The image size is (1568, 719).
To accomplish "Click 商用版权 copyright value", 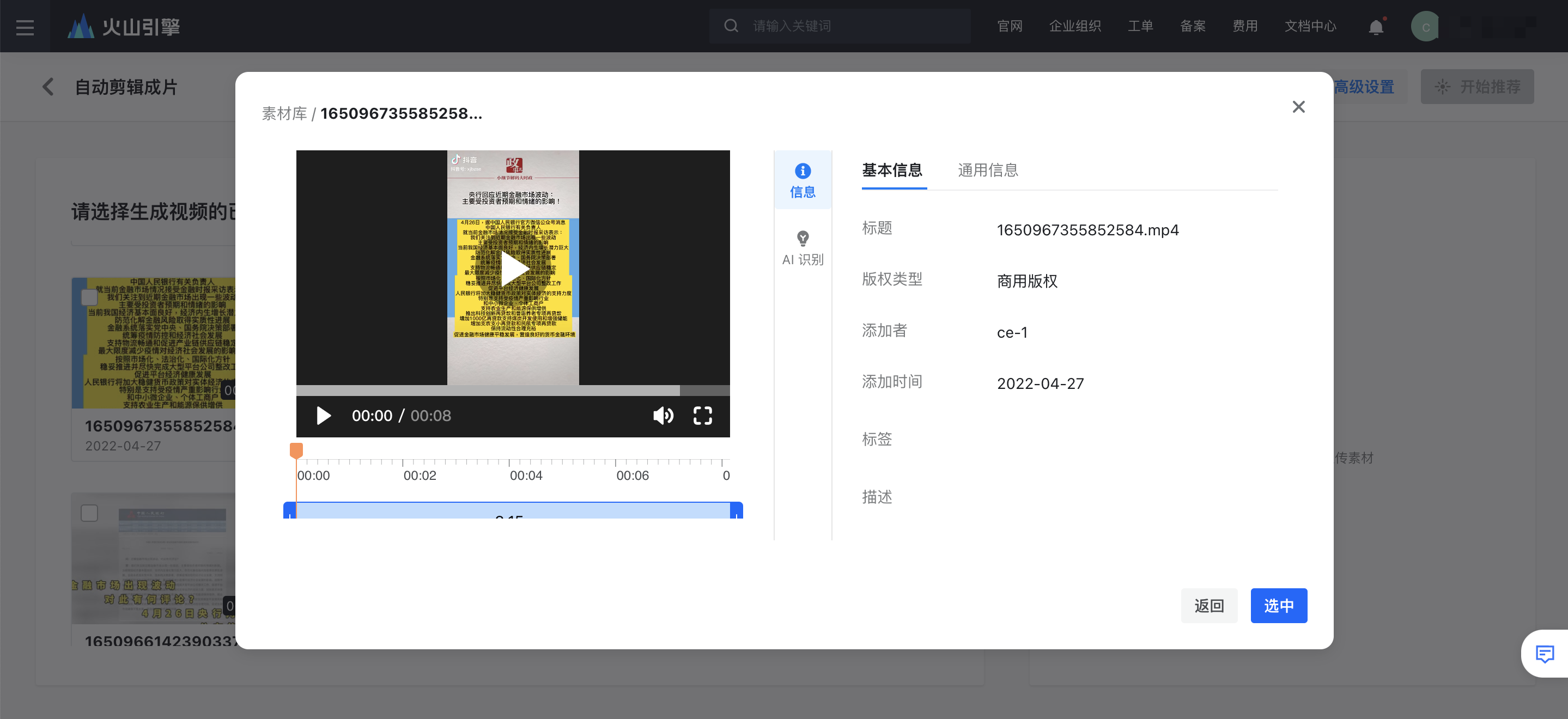I will click(1027, 281).
